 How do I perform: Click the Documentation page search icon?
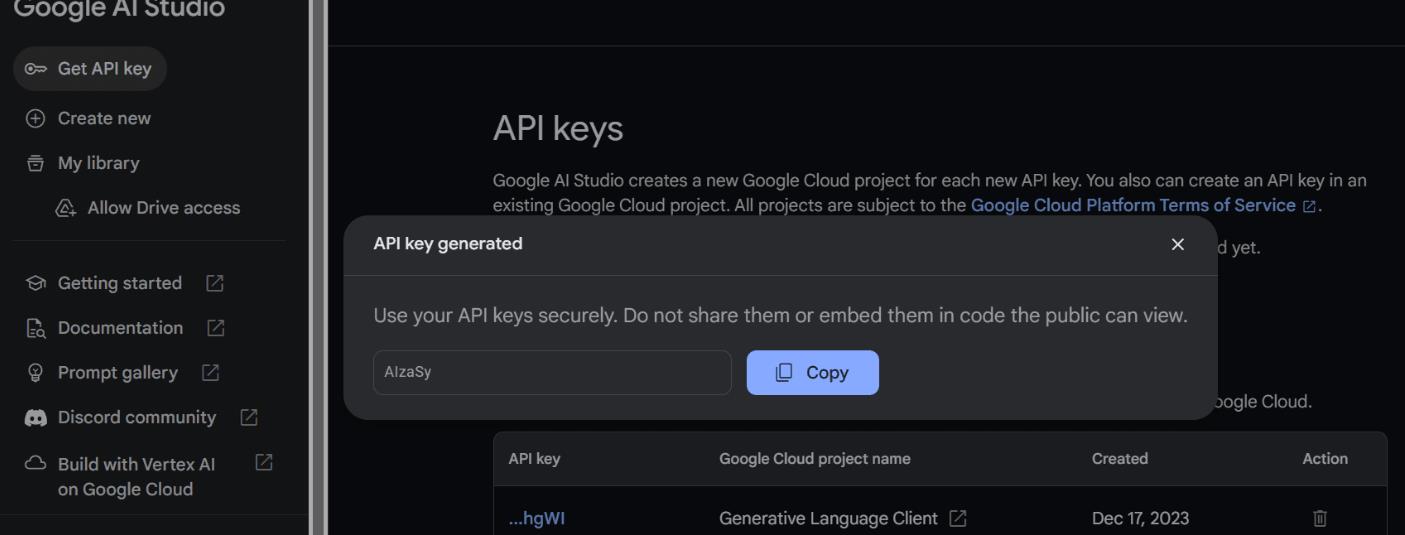35,328
